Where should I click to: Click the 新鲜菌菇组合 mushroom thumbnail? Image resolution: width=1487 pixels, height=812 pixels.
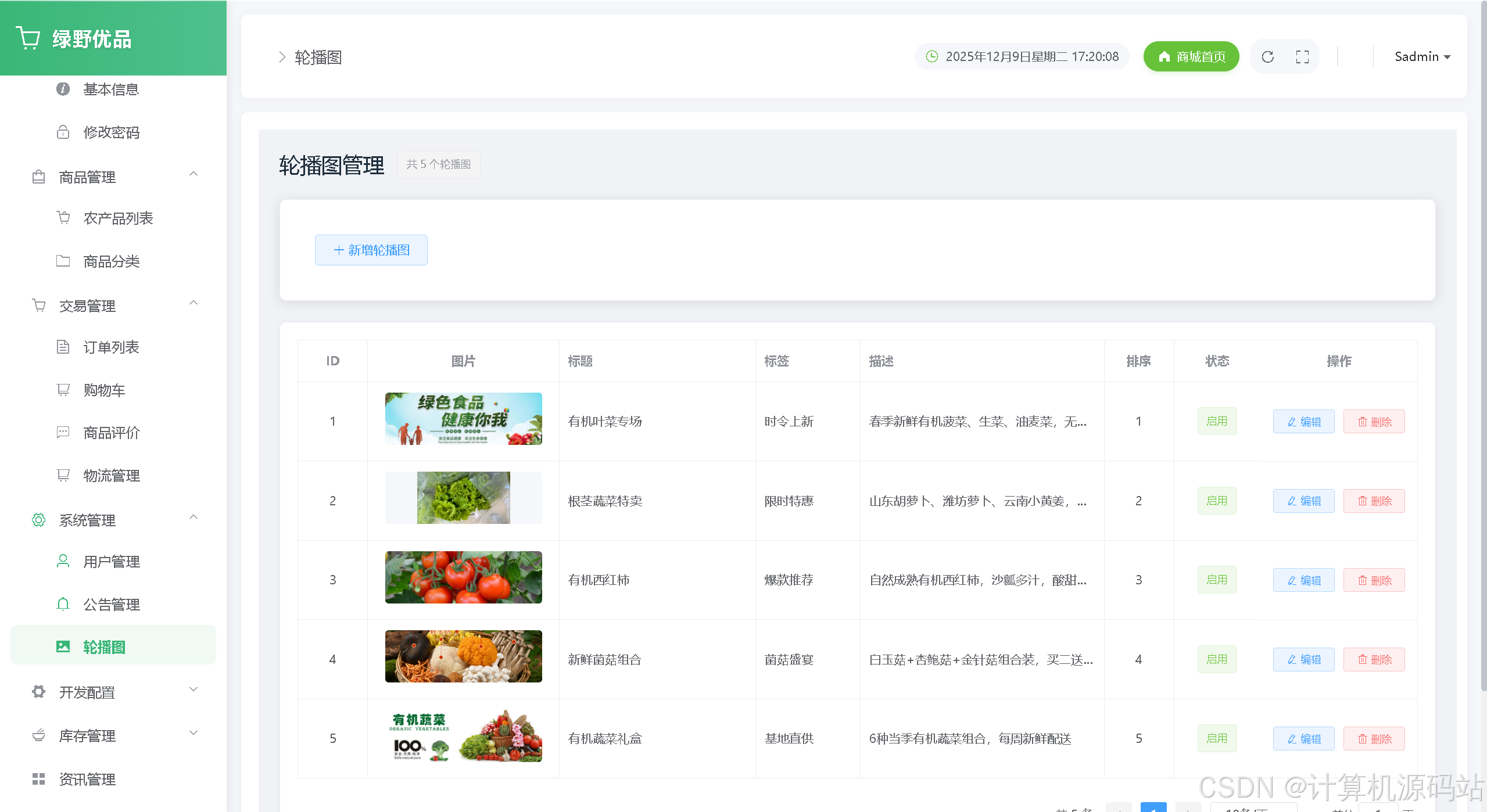point(463,656)
